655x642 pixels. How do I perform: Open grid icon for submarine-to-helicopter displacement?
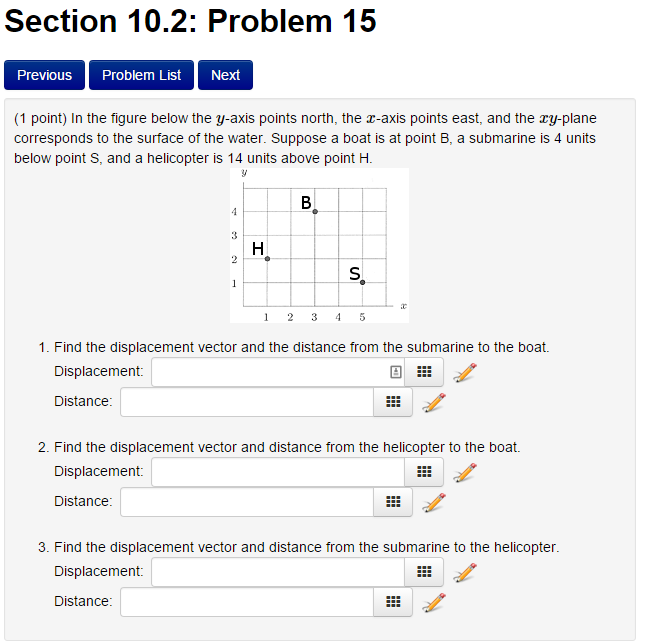424,572
